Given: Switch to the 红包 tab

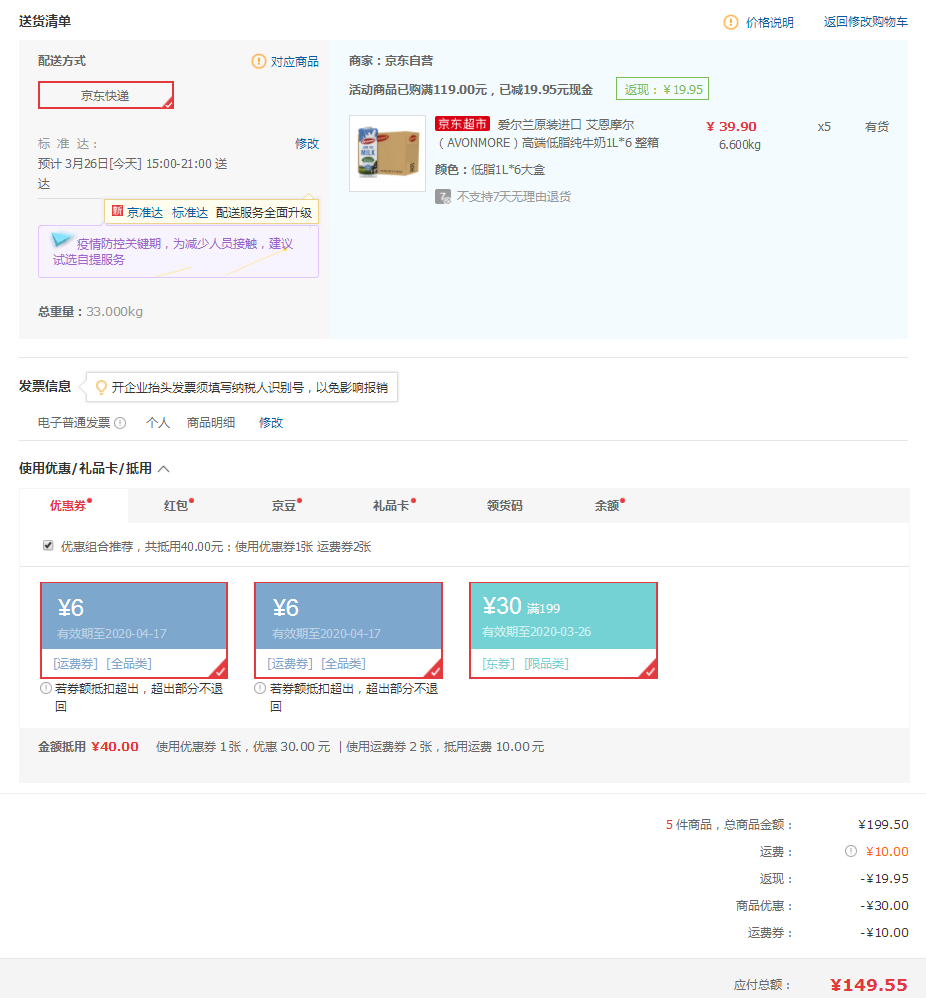Looking at the screenshot, I should tap(178, 505).
